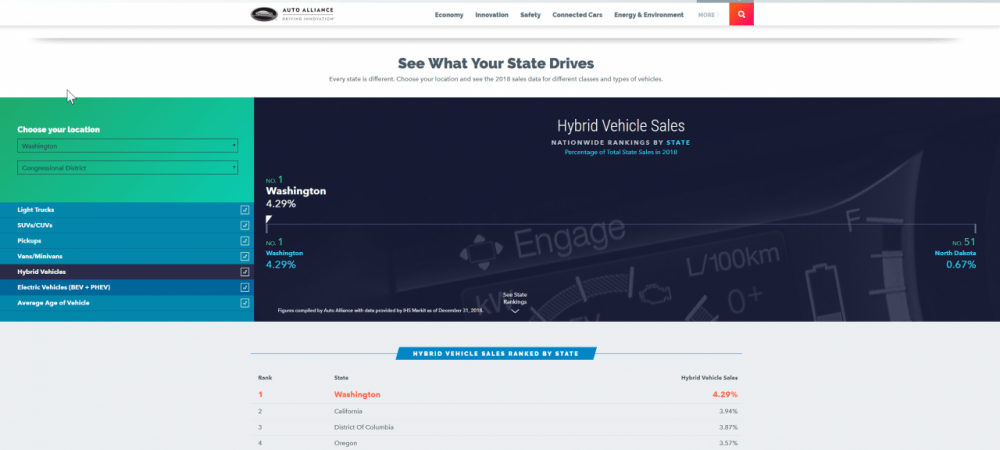Image resolution: width=1000 pixels, height=450 pixels.
Task: Toggle the Pickups checkbox
Action: 245,241
